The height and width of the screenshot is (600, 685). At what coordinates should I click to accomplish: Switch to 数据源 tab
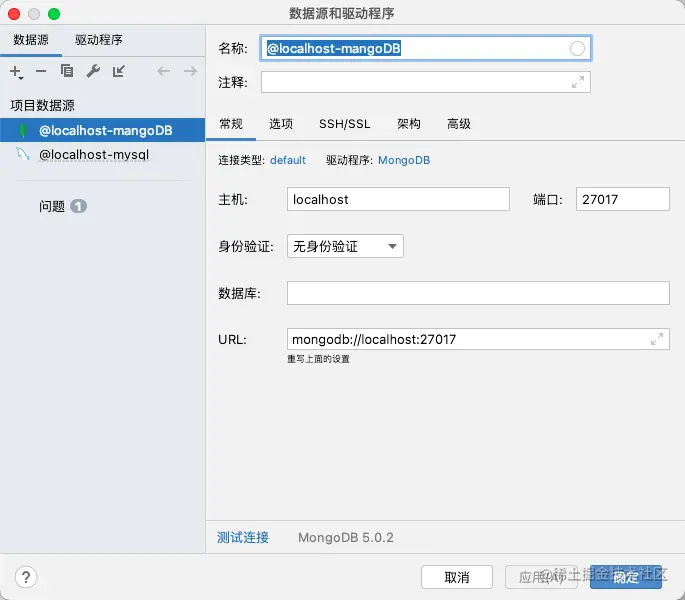[31, 40]
